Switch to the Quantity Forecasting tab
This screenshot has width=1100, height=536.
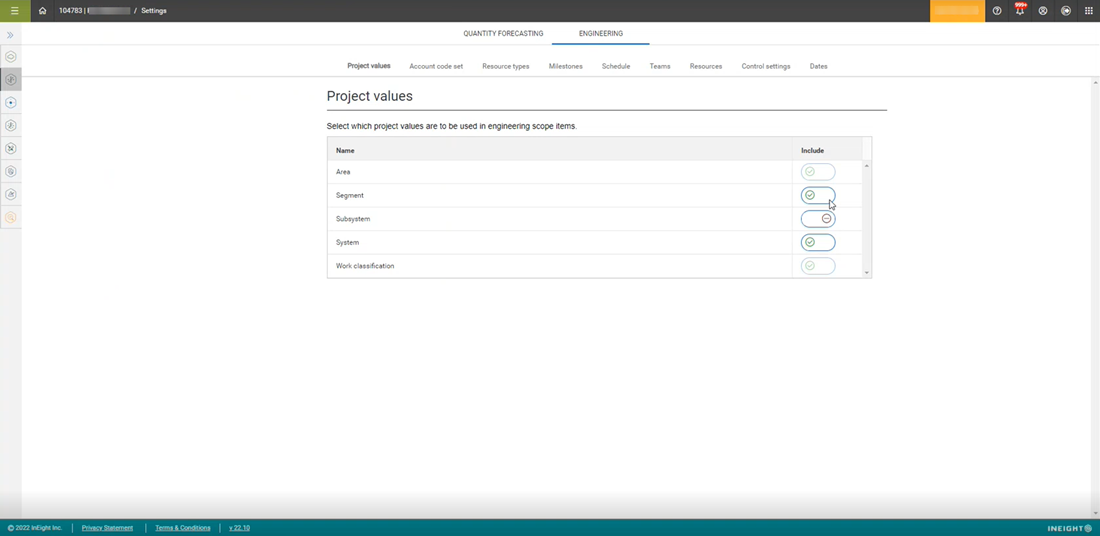click(x=503, y=34)
